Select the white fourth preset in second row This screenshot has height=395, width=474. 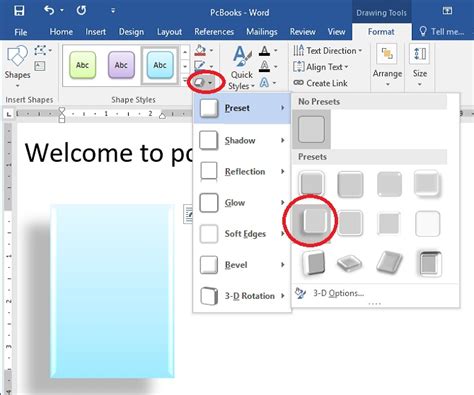click(428, 223)
